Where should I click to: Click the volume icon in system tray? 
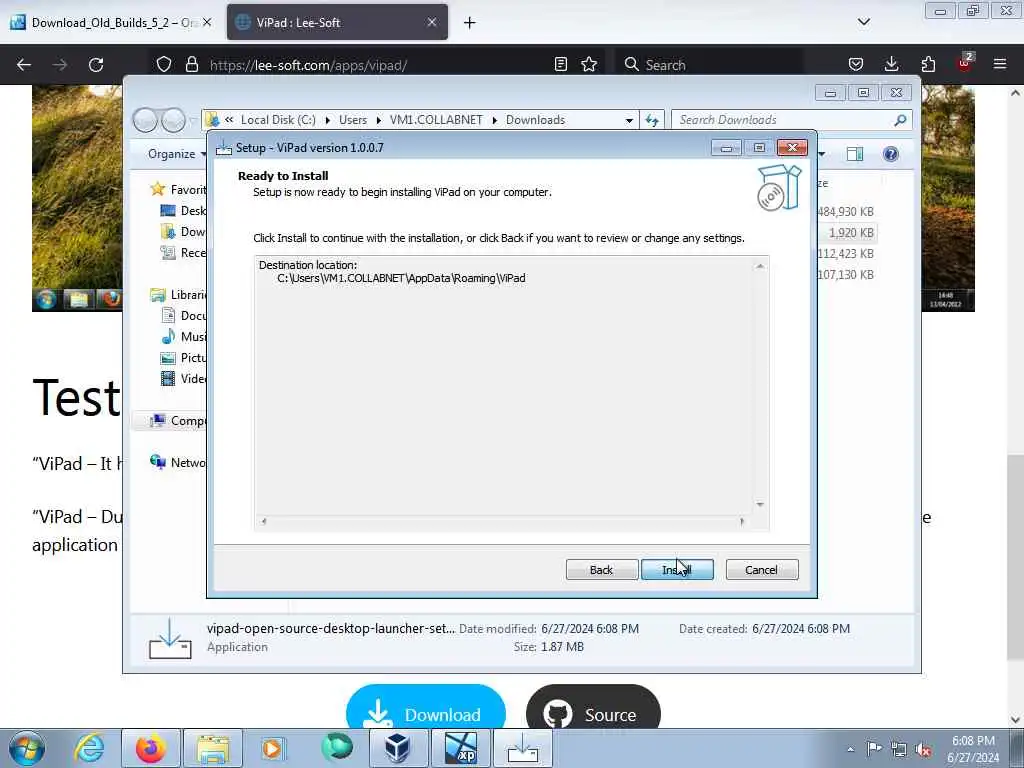coord(923,749)
